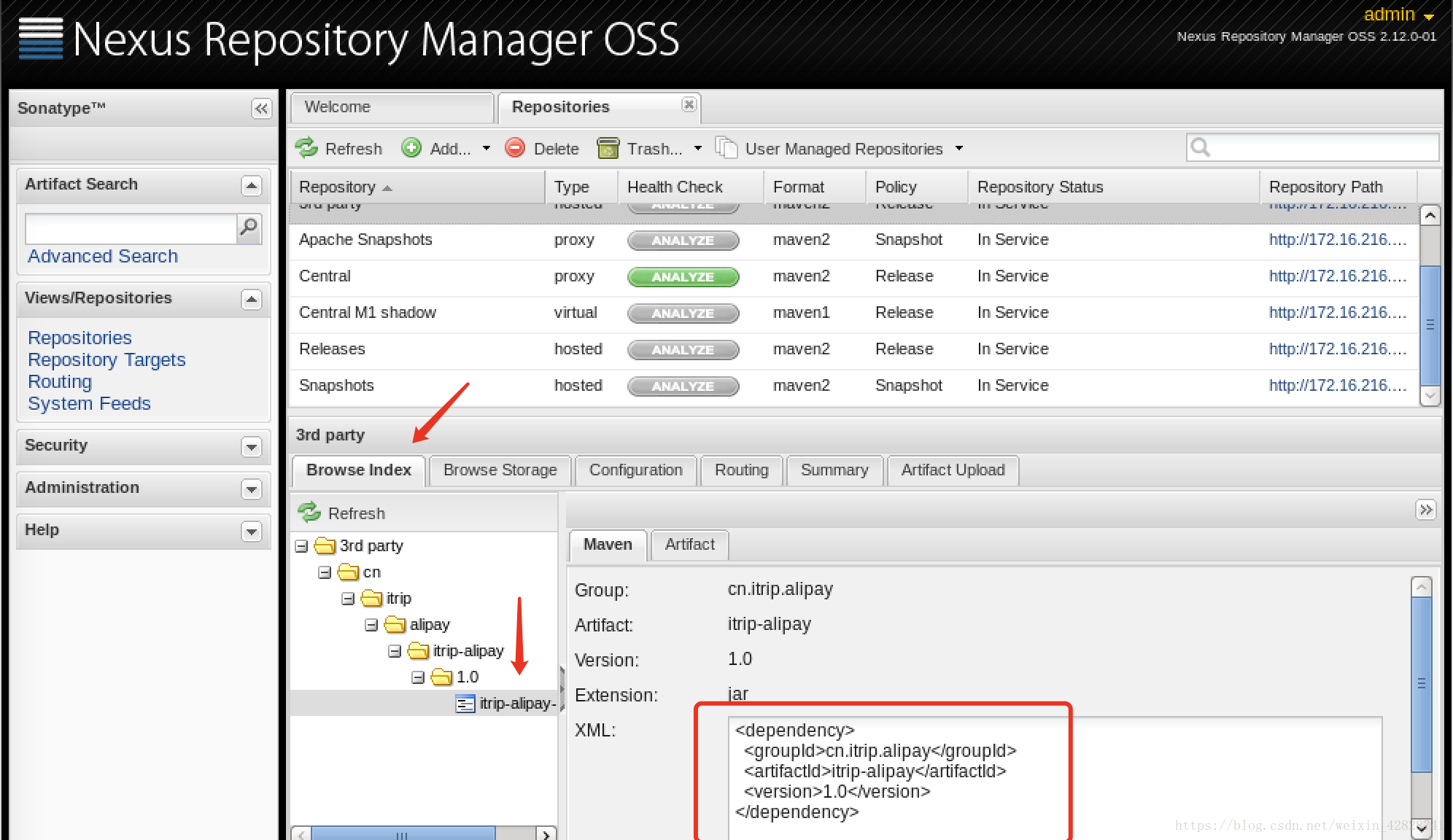Click the Artifact Search text field
Viewport: 1453px width, 840px height.
point(131,228)
